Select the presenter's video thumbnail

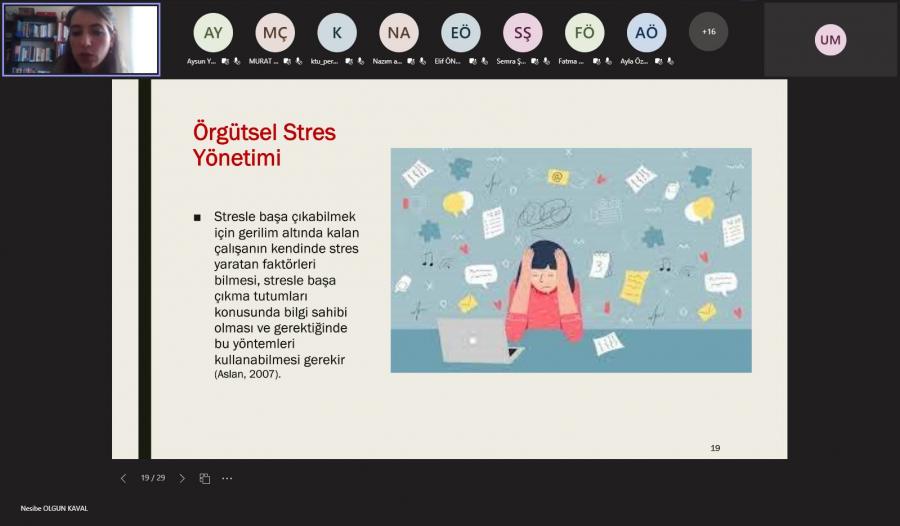[81, 39]
